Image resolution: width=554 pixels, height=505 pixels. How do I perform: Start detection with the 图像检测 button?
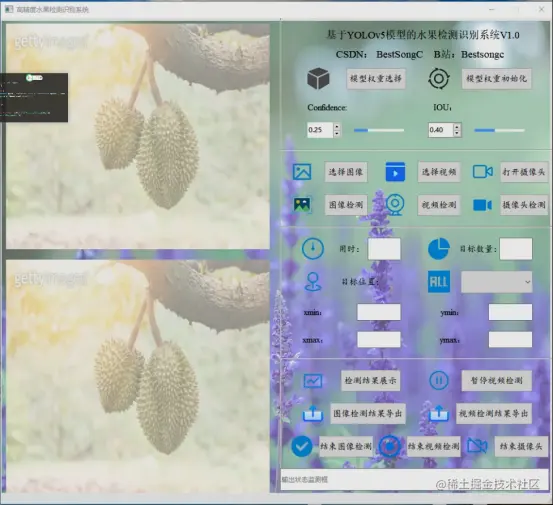point(346,205)
